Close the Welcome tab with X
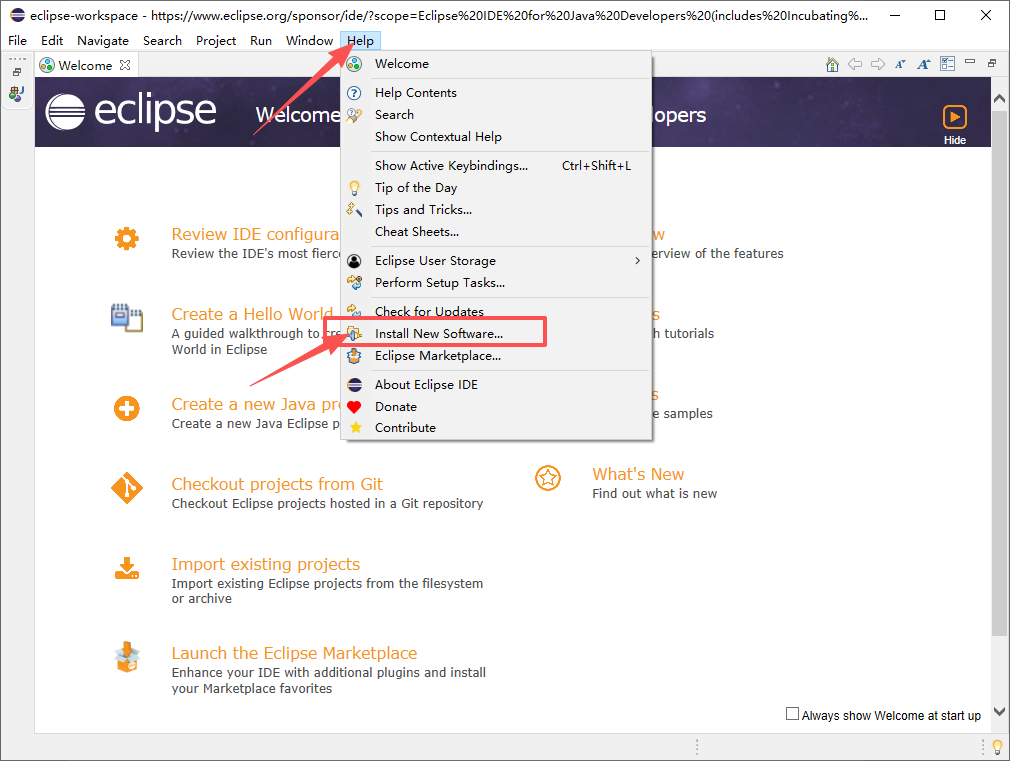Viewport: 1010px width, 761px height. [x=125, y=65]
